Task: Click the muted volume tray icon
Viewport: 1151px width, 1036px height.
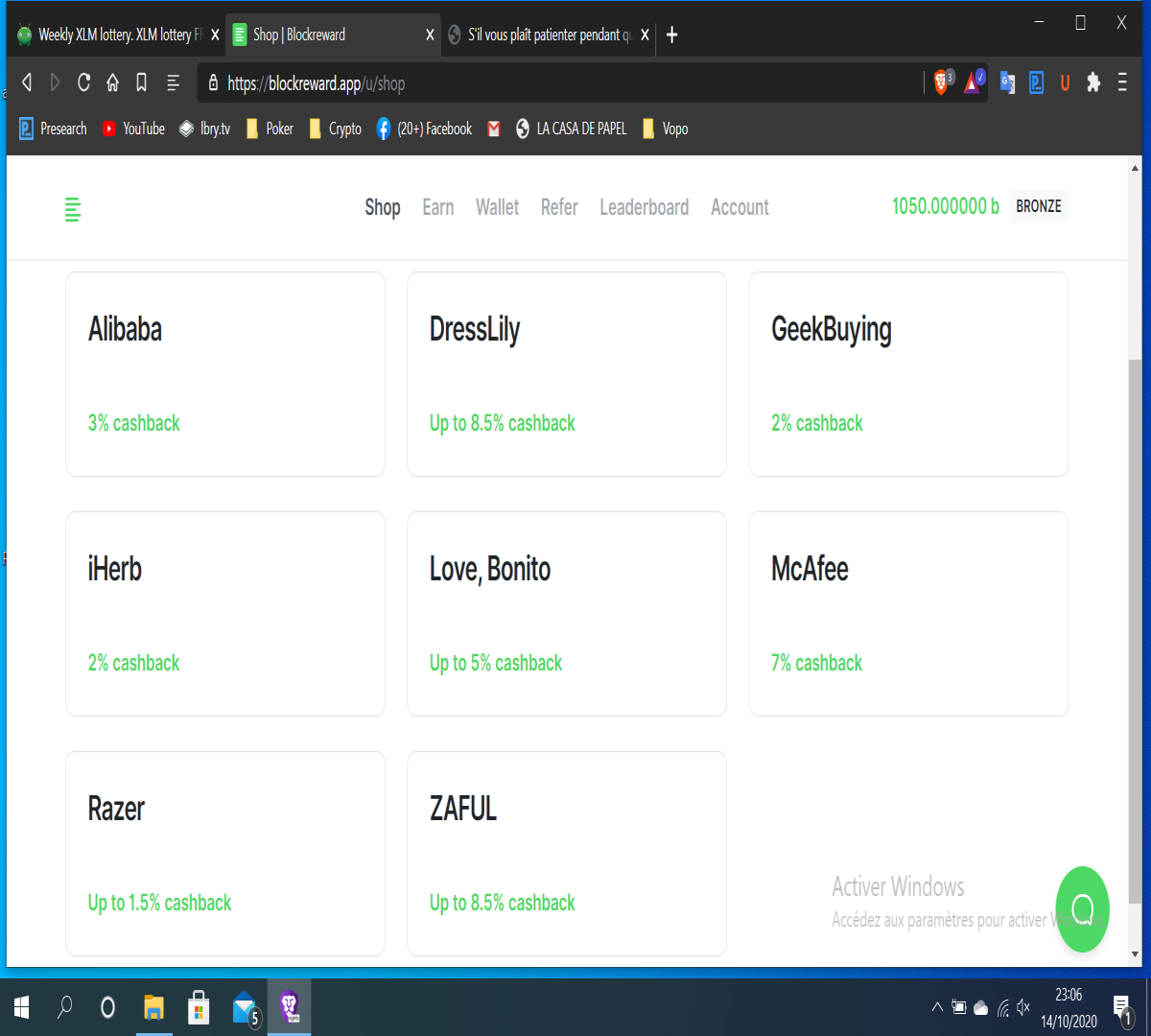Action: click(x=1023, y=1007)
